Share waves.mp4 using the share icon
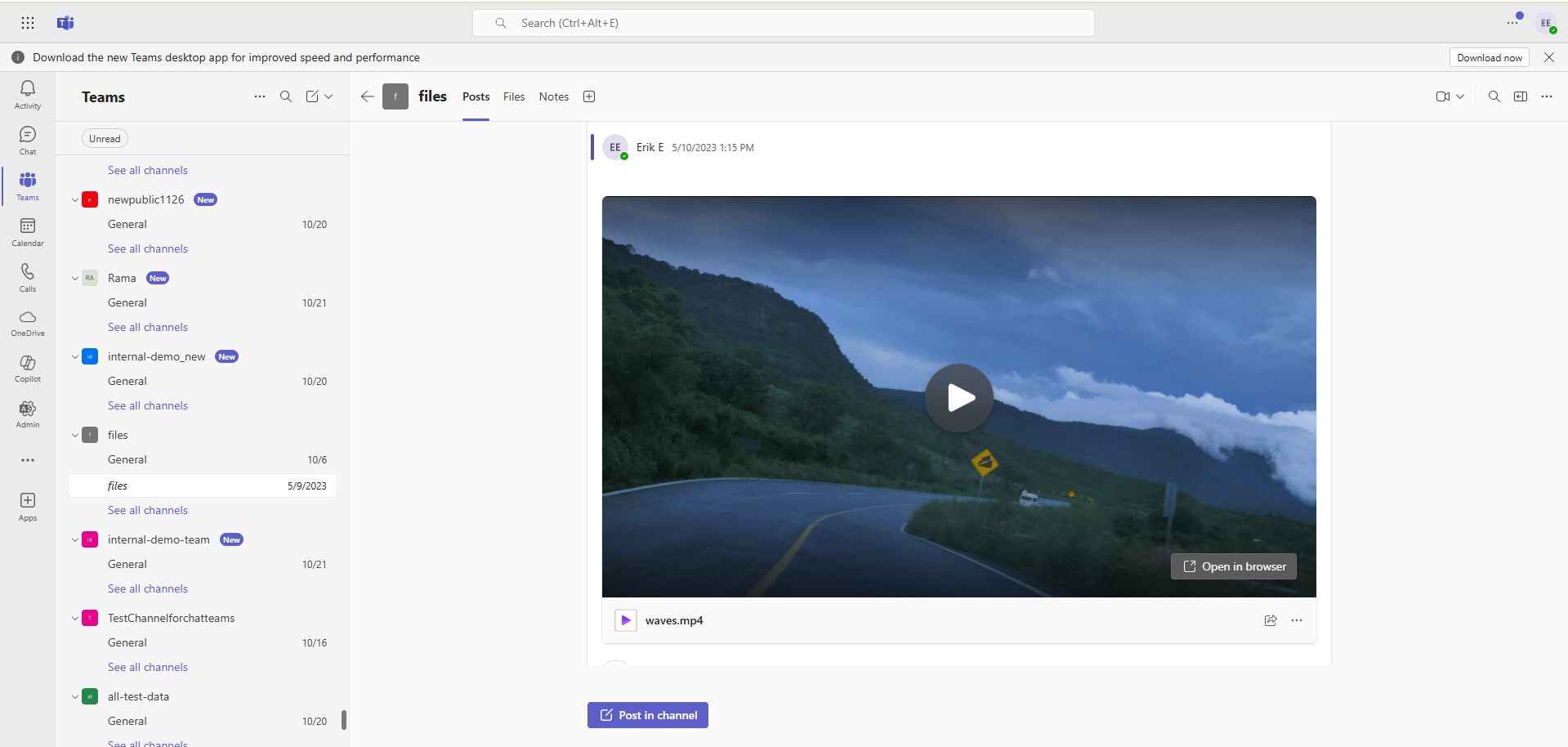Viewport: 1568px width, 747px height. 1271,620
